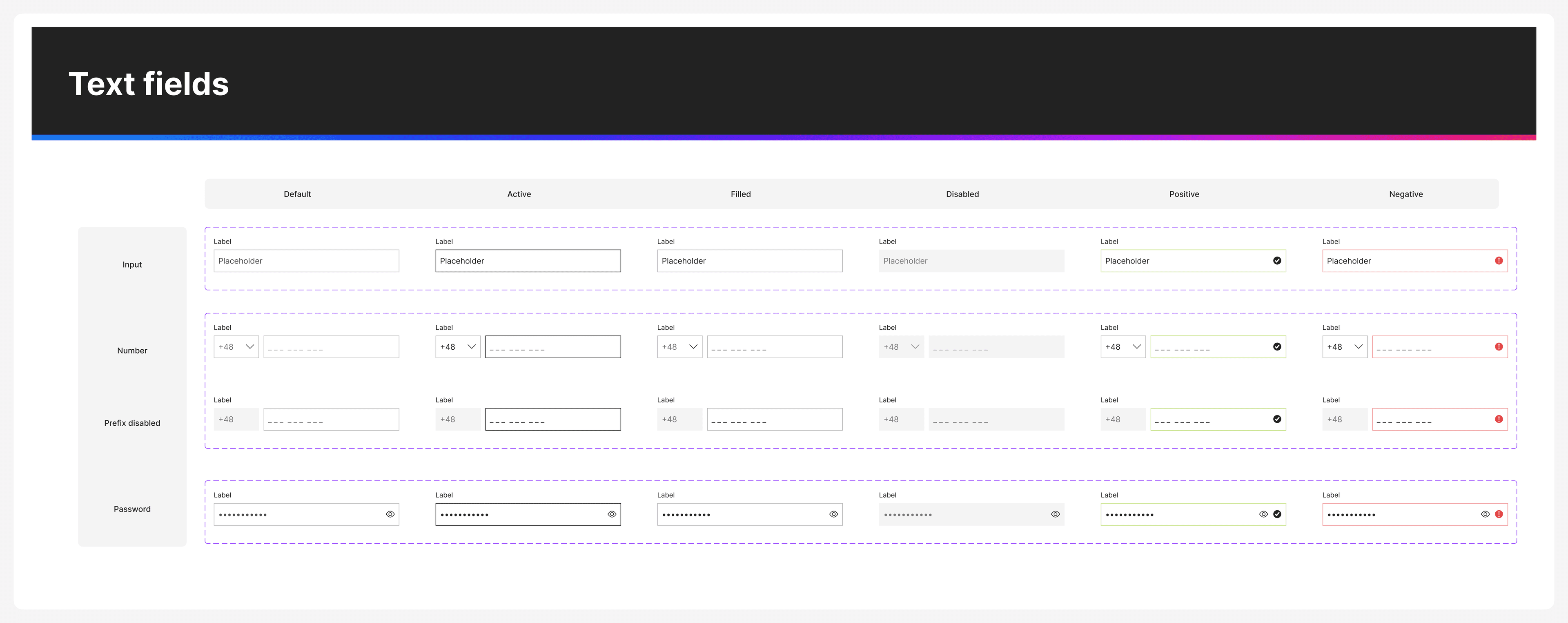Select the Disabled column header

pos(962,194)
